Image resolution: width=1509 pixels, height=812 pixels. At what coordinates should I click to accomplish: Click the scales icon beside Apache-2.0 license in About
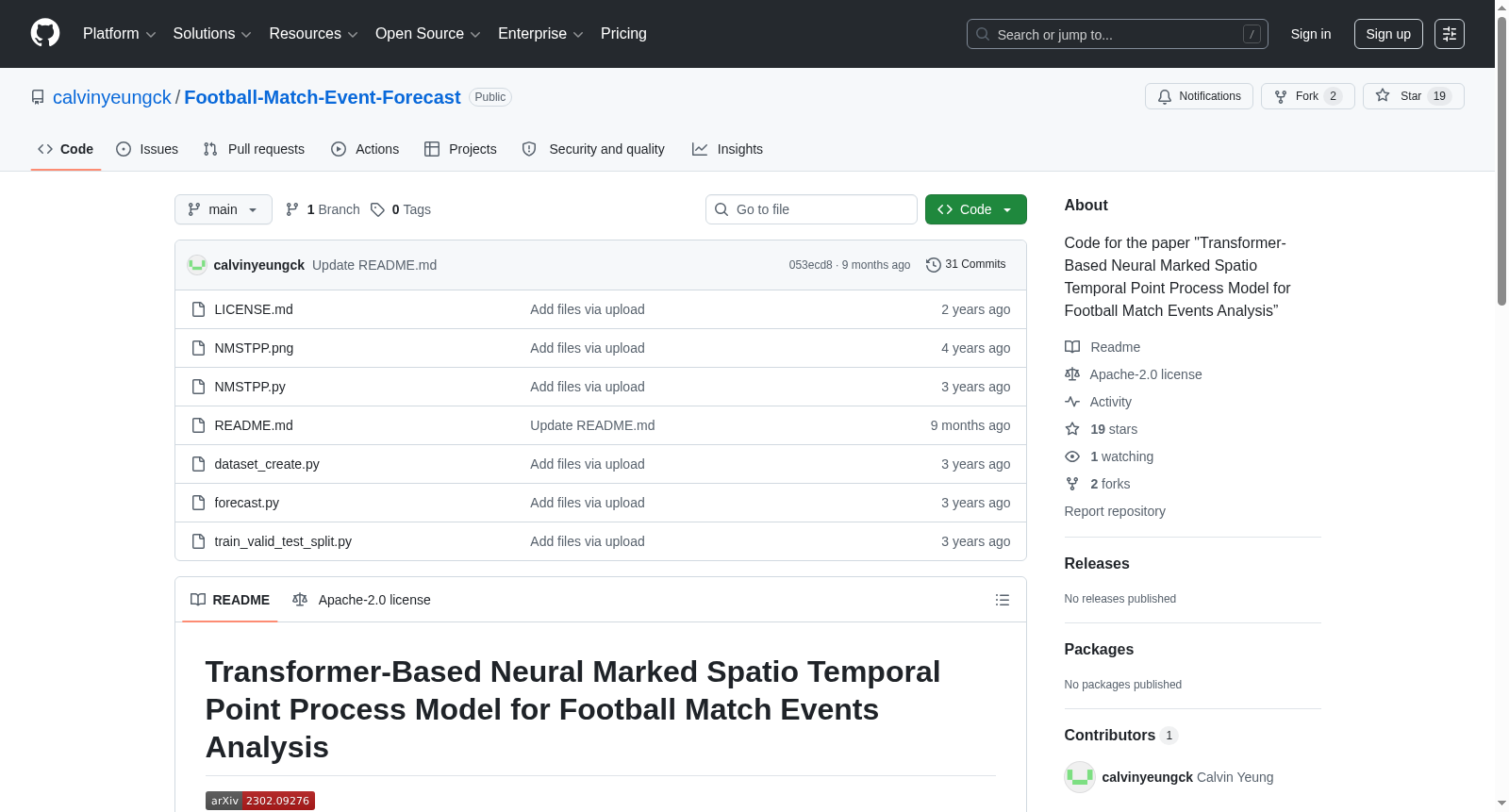click(1072, 374)
